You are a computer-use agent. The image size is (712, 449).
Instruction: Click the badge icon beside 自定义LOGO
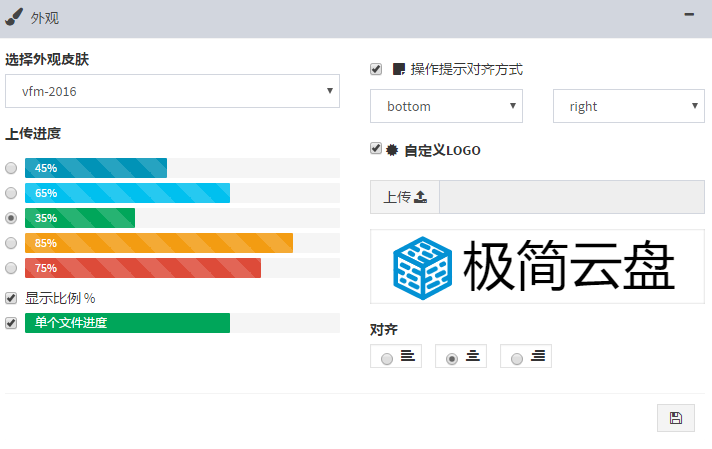[x=392, y=150]
